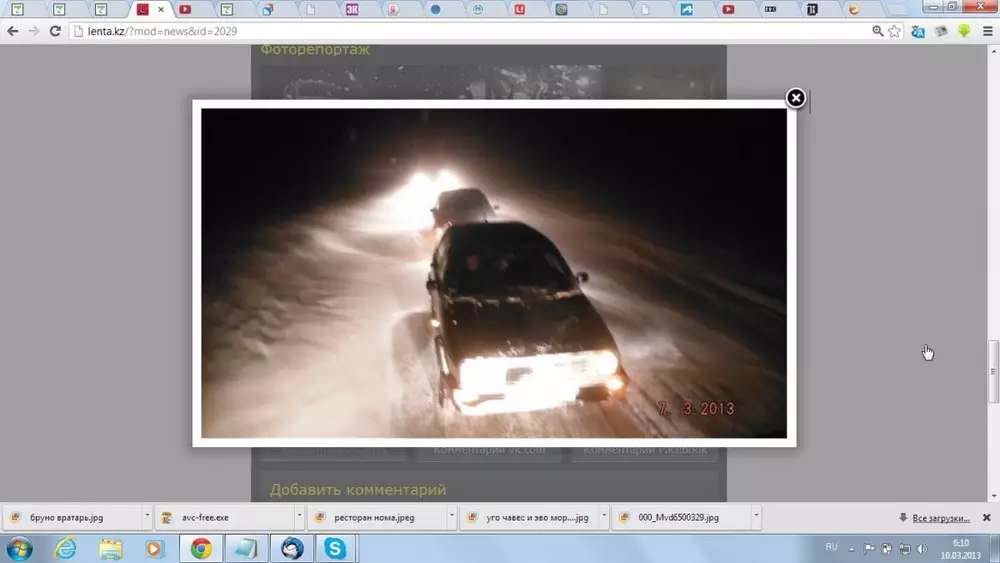Close the photo lightbox with the X icon
1000x563 pixels.
pos(795,98)
